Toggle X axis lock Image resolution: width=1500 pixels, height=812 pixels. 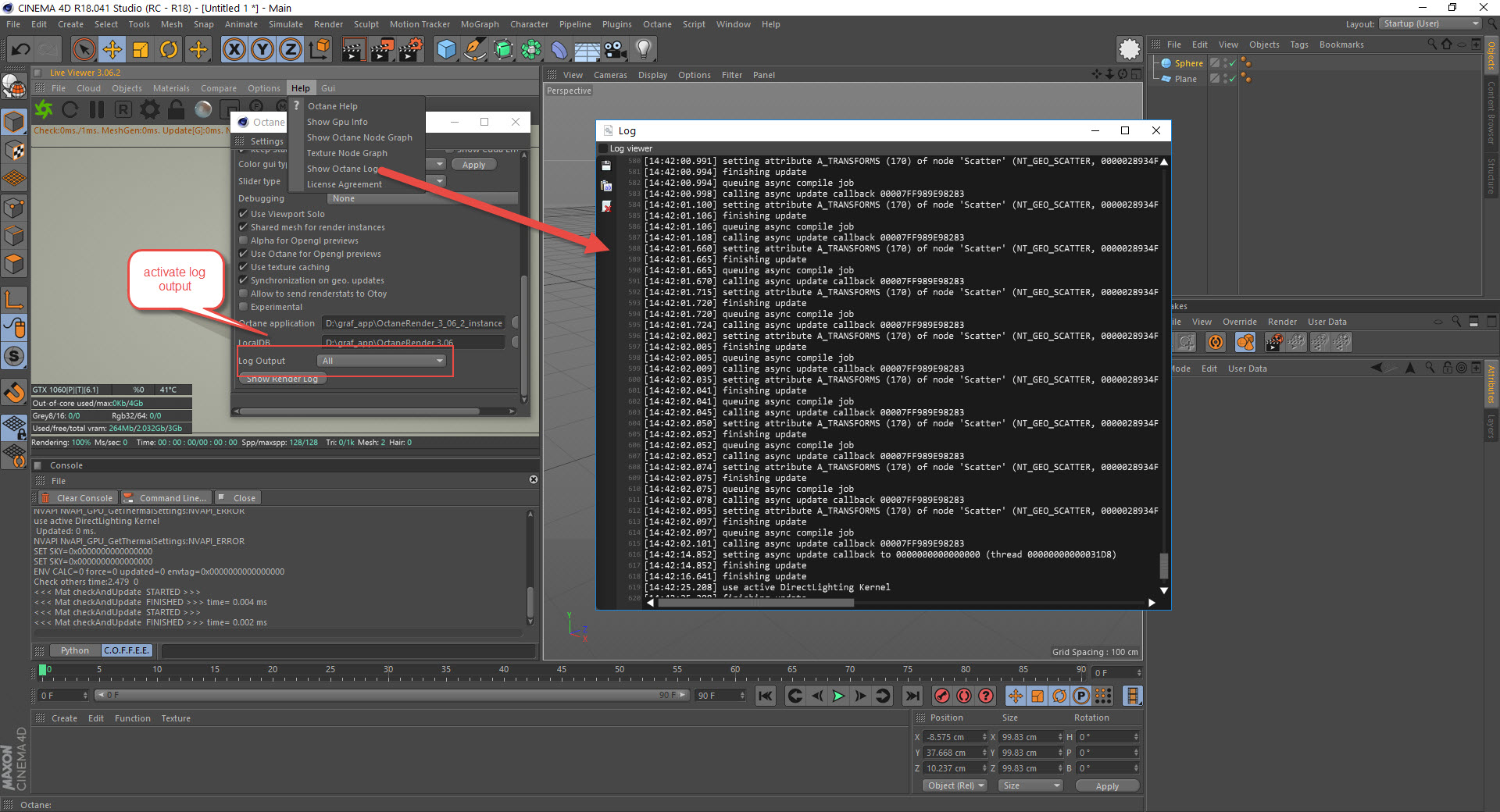(x=234, y=49)
